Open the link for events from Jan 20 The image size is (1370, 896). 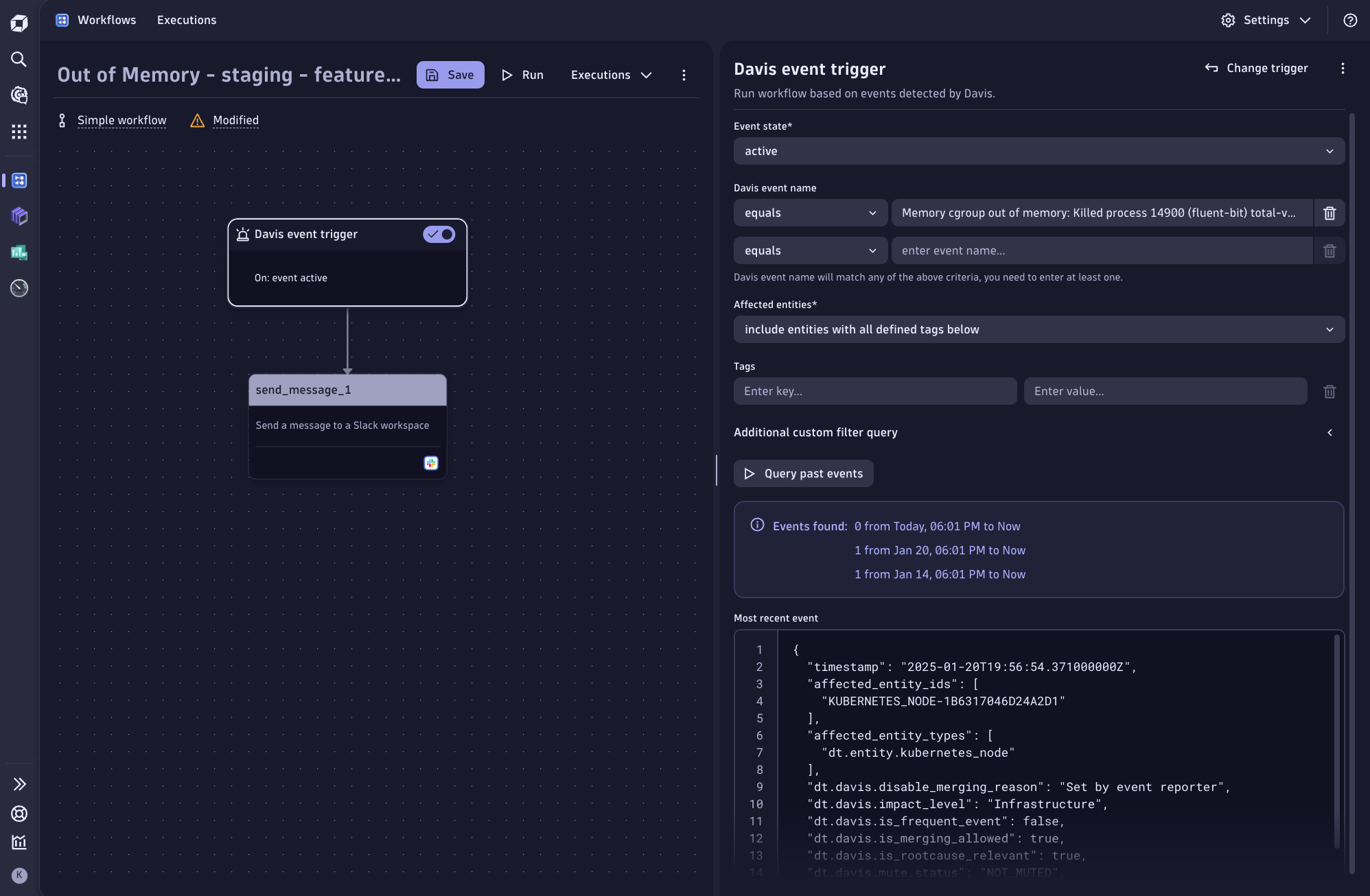[940, 550]
